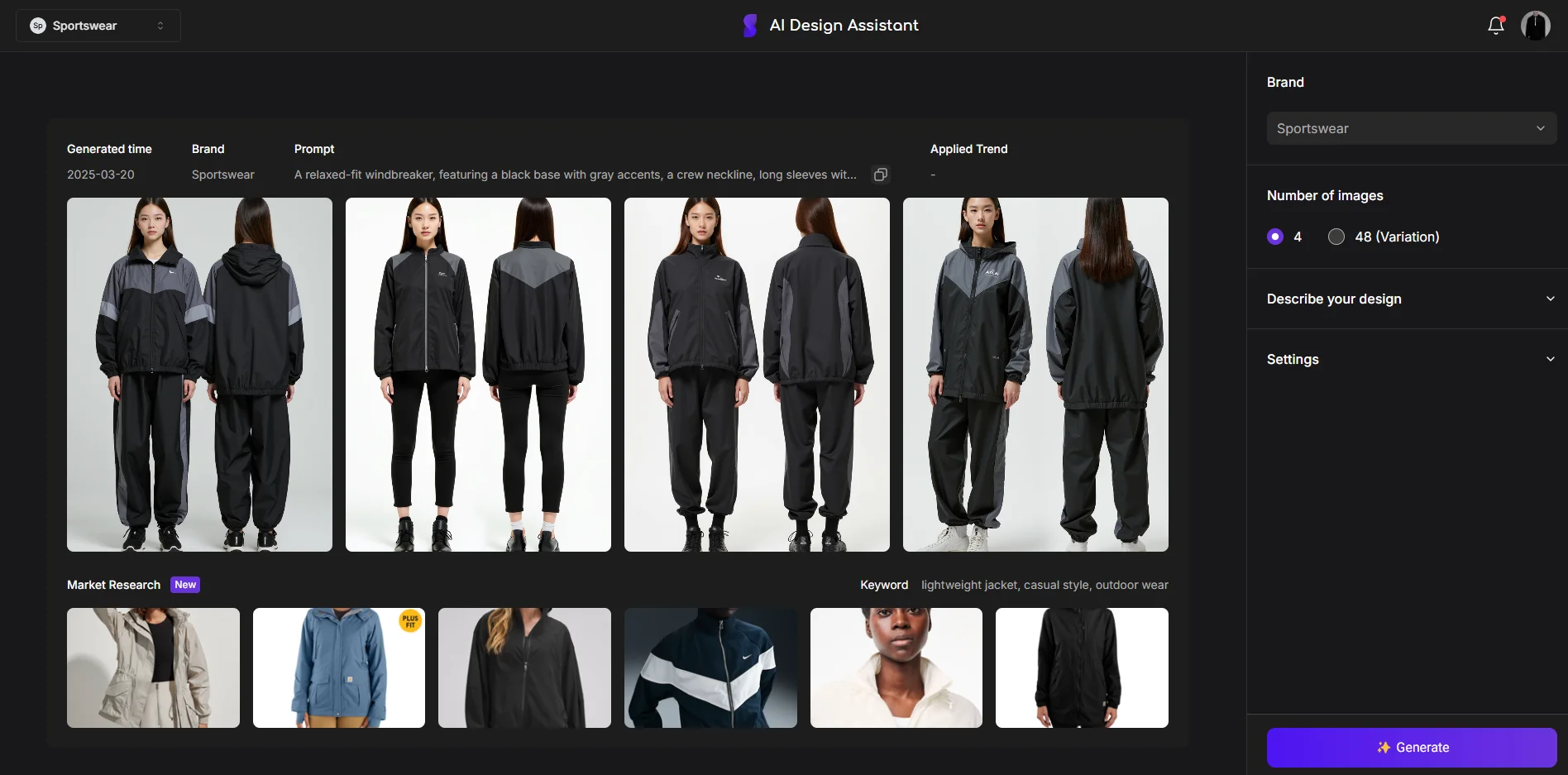Click the Sp brand badge icon

click(x=38, y=26)
